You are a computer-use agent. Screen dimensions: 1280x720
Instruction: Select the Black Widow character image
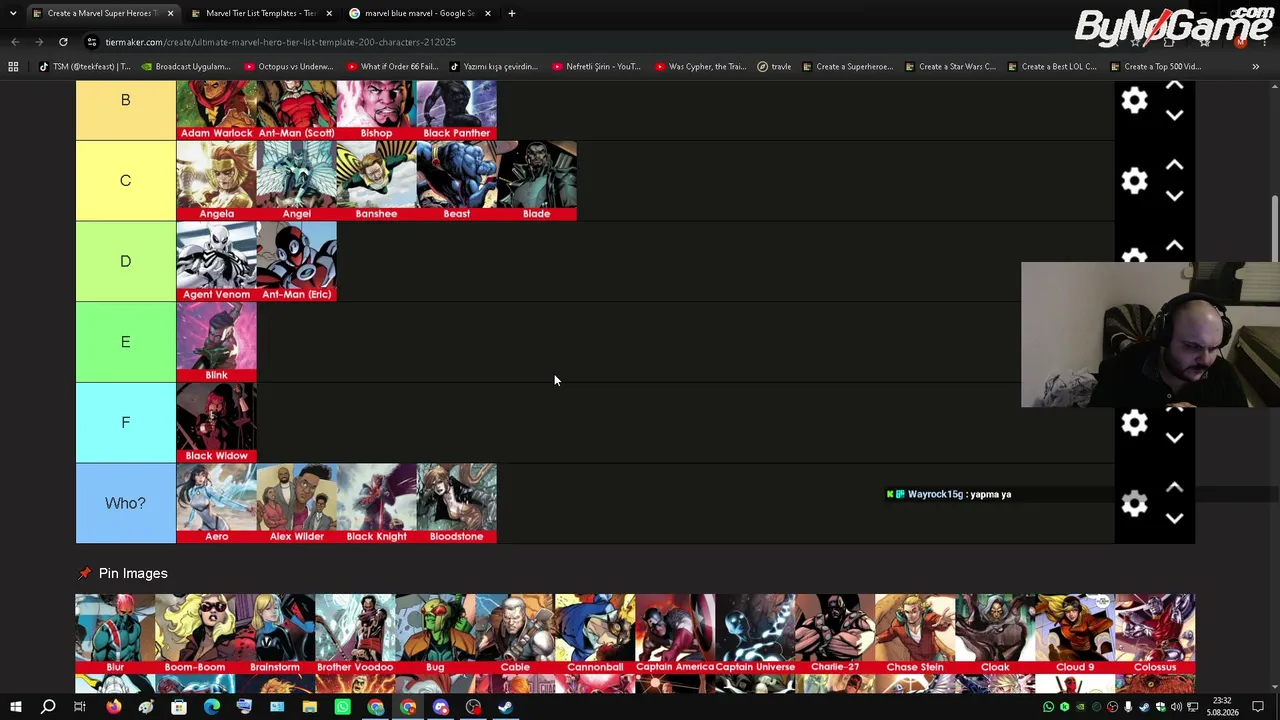[x=216, y=423]
